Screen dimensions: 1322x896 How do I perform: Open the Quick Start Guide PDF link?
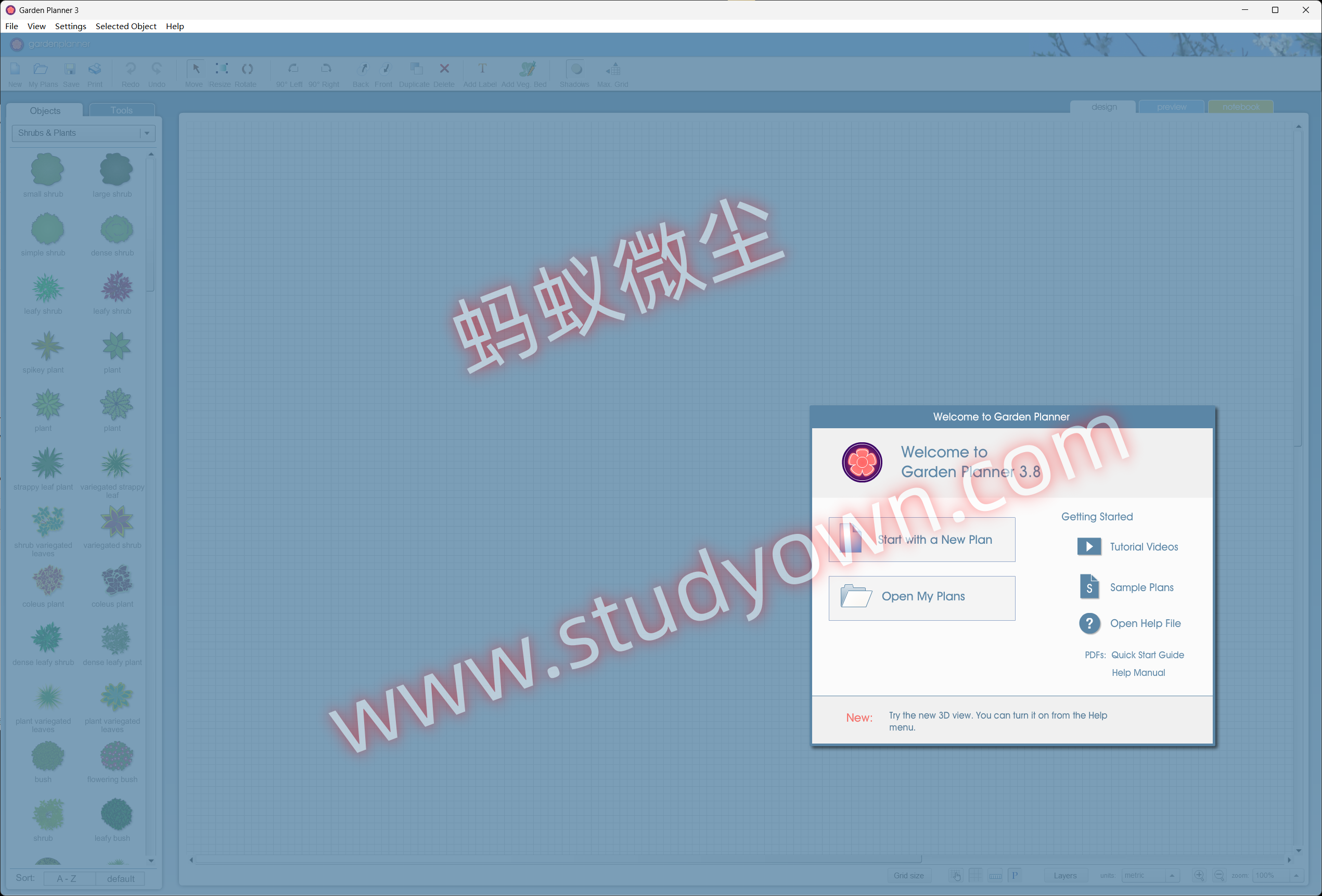click(x=1147, y=655)
